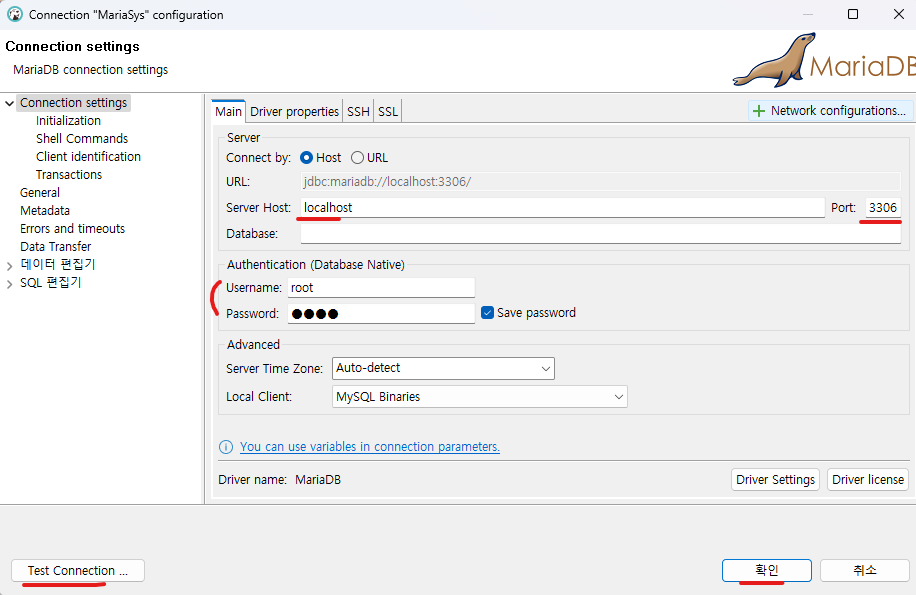
Task: Select the Host radio button
Action: (x=306, y=158)
